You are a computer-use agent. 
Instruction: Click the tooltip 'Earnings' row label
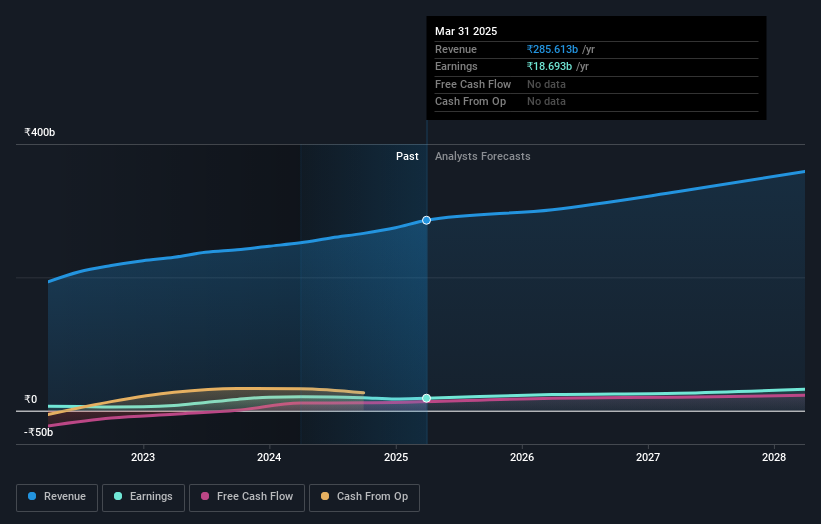[456, 66]
